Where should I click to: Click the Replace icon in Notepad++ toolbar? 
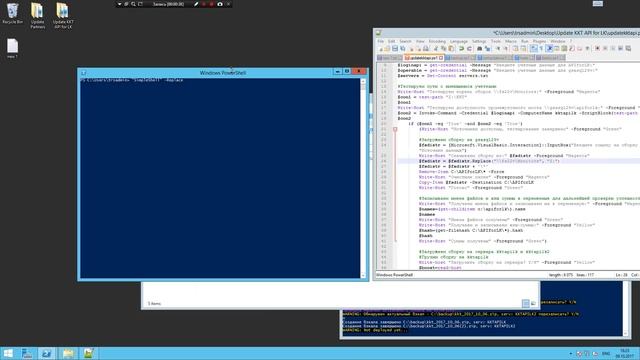[487, 49]
